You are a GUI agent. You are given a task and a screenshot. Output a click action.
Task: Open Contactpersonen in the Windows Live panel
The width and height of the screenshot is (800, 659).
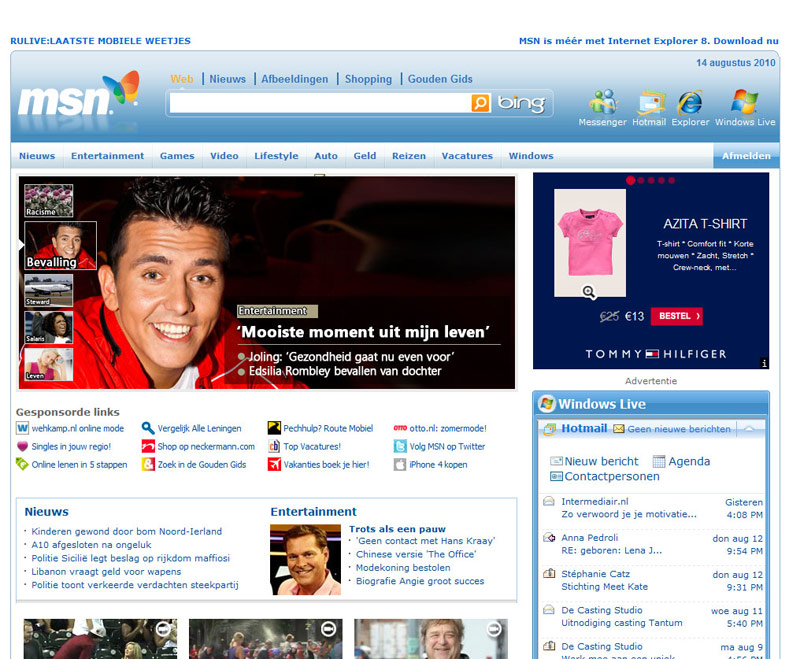coord(556,476)
